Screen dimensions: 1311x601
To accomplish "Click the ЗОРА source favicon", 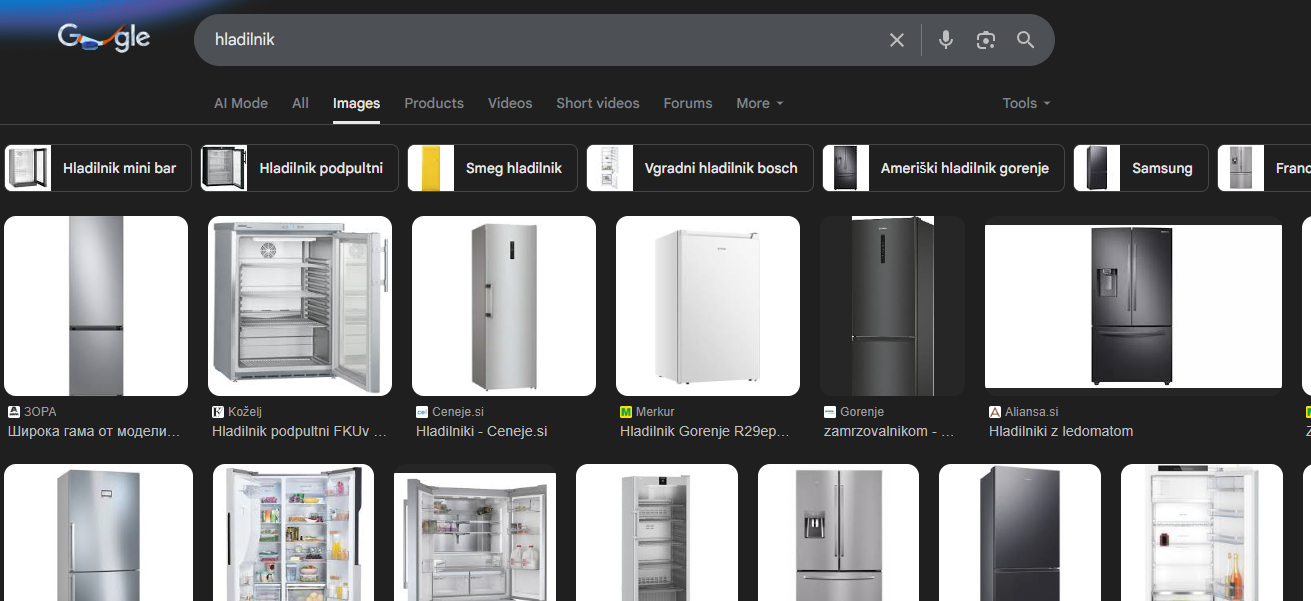I will point(14,412).
